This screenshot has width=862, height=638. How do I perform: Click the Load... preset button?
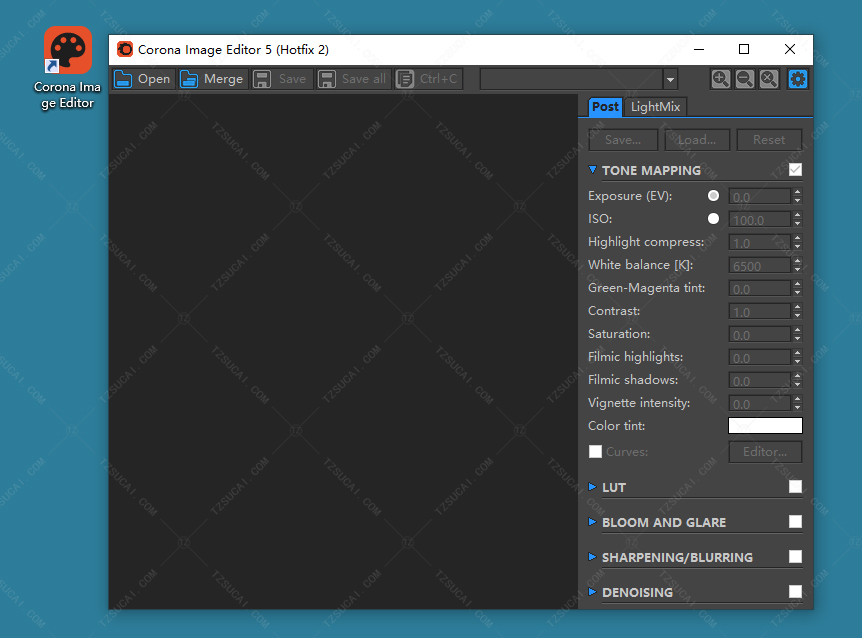point(697,140)
